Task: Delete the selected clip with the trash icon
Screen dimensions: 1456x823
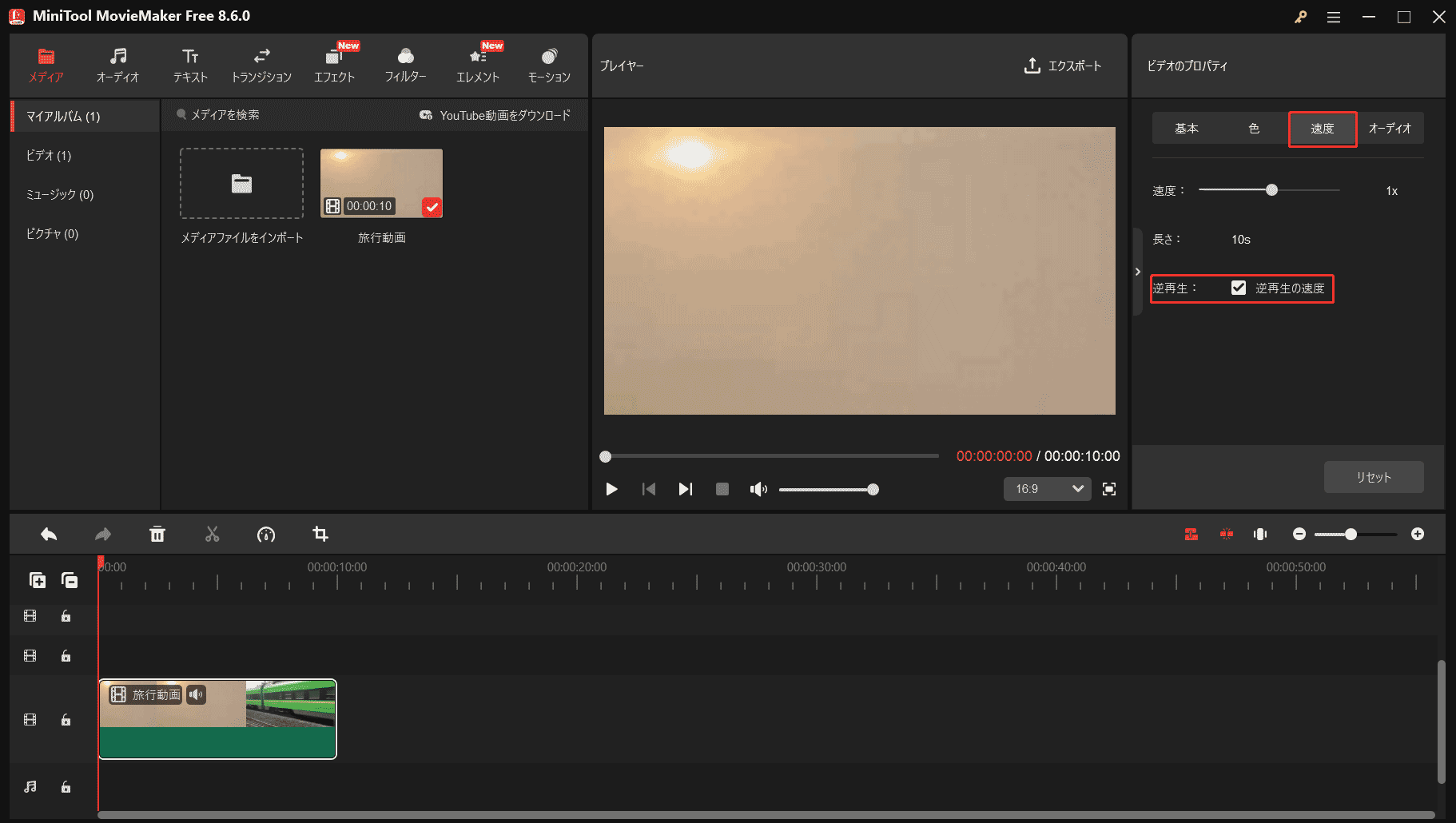Action: pos(157,534)
